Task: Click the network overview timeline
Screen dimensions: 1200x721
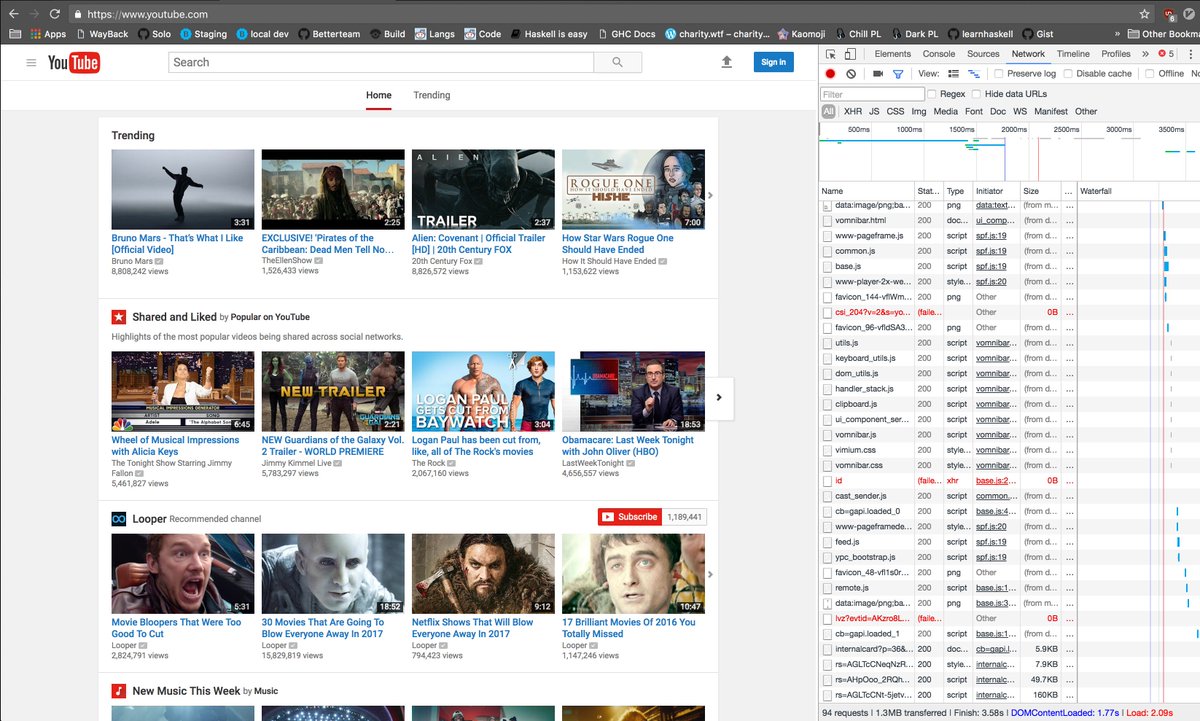Action: coord(1009,150)
